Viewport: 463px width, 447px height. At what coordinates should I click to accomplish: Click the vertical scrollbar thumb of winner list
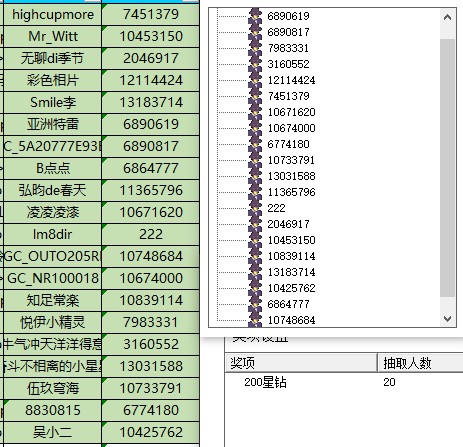[x=448, y=168]
